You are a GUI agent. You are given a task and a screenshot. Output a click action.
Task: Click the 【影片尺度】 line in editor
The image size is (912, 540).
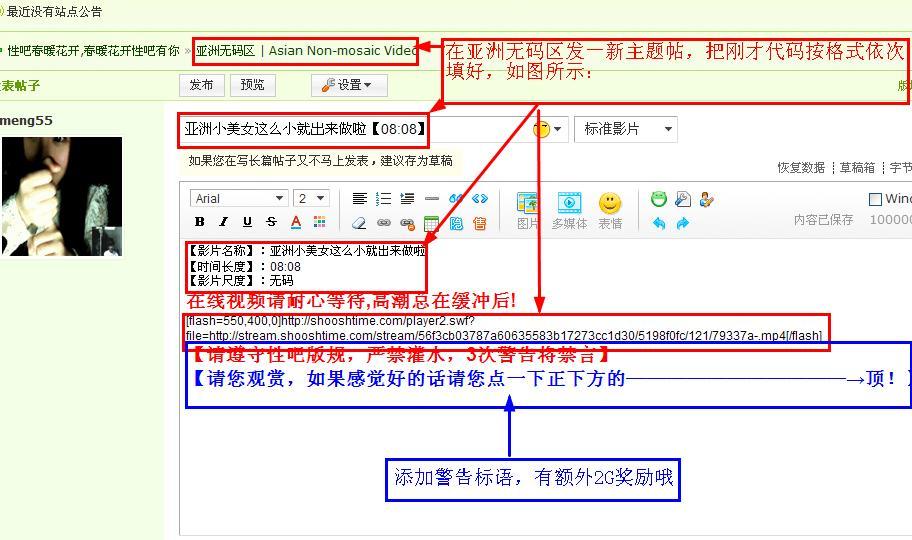click(240, 280)
